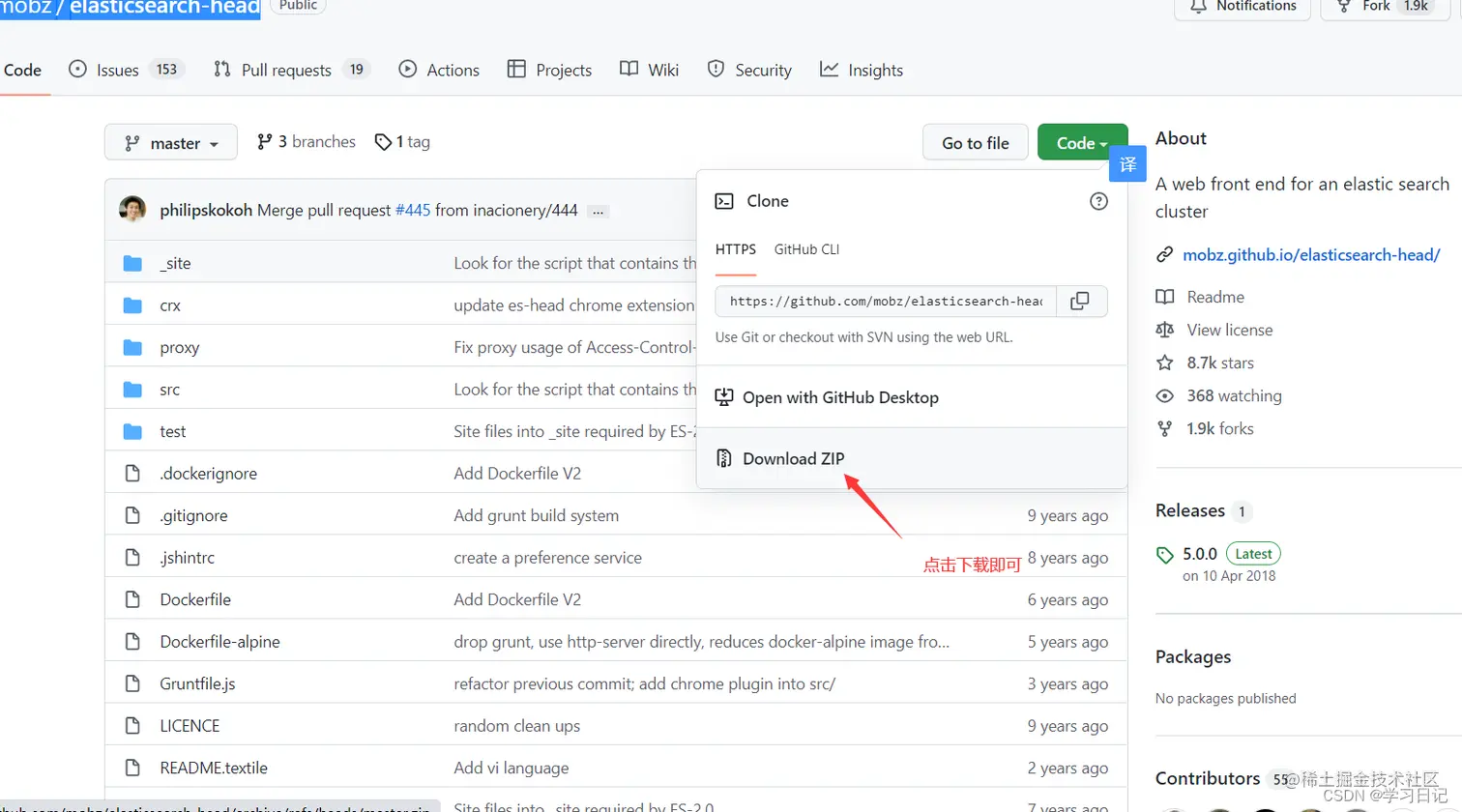Open the Actions tab
The height and width of the screenshot is (812, 1462).
coord(439,70)
